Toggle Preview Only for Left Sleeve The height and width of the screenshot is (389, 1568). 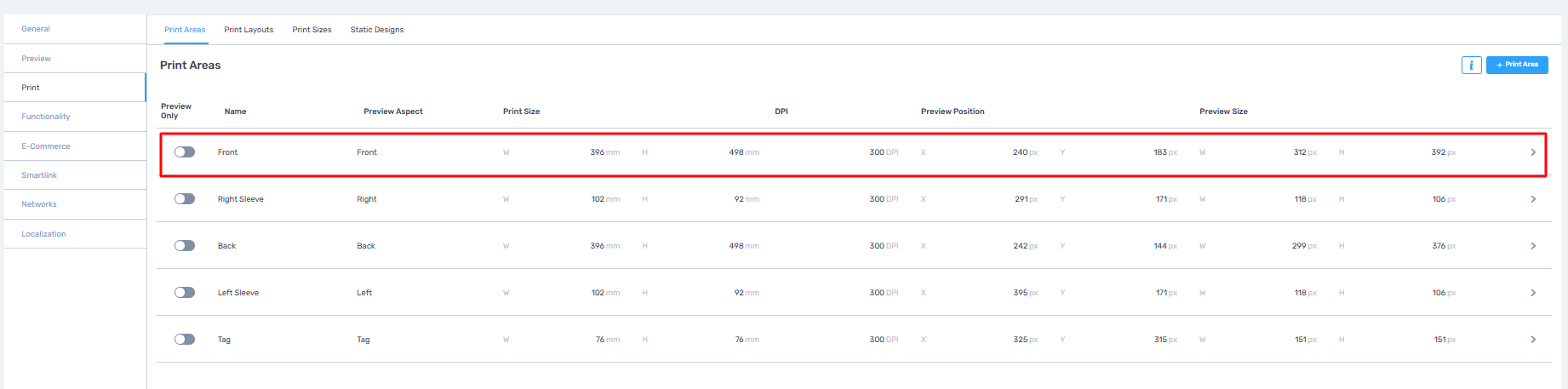(x=185, y=293)
